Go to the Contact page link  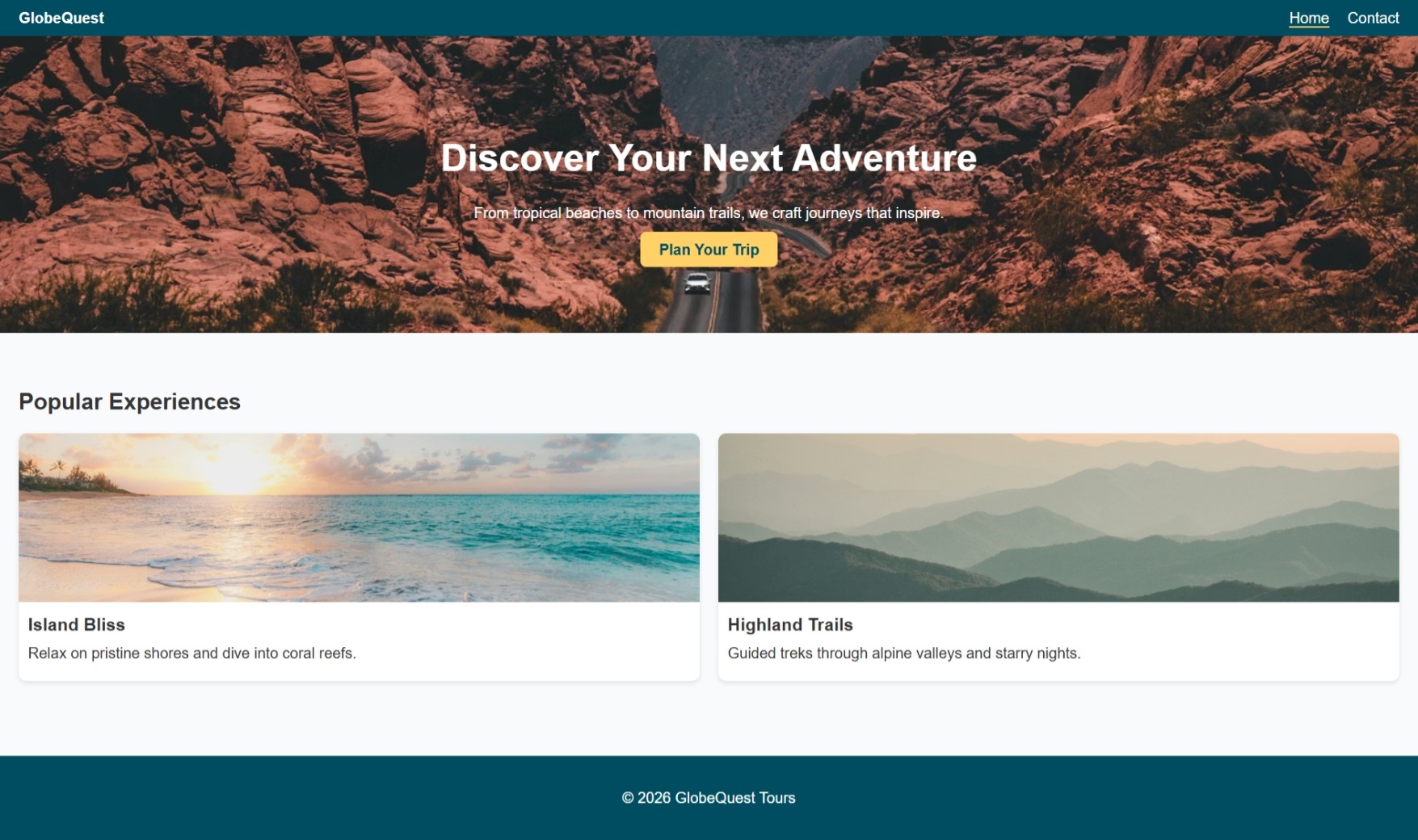[1373, 18]
